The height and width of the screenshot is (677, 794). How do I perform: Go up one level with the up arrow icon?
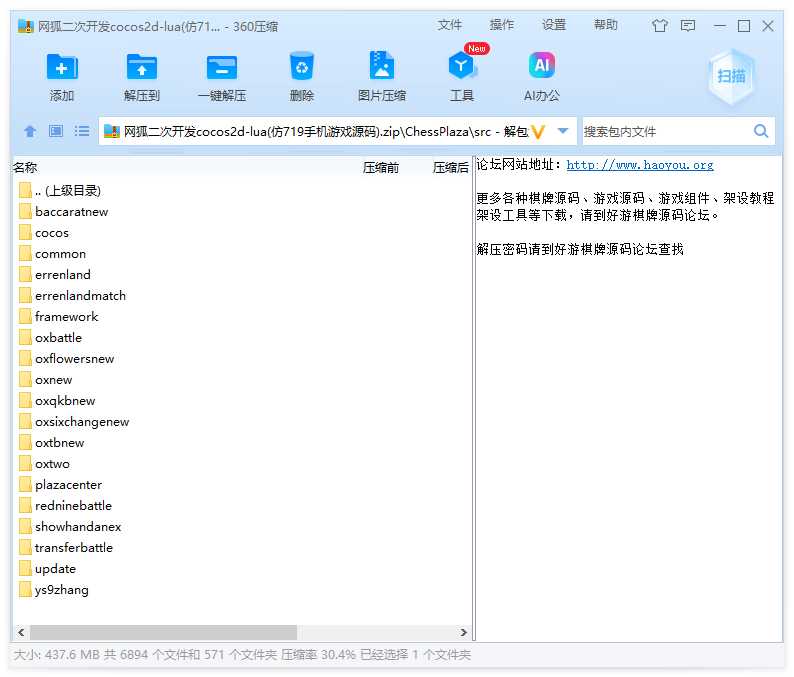click(30, 132)
